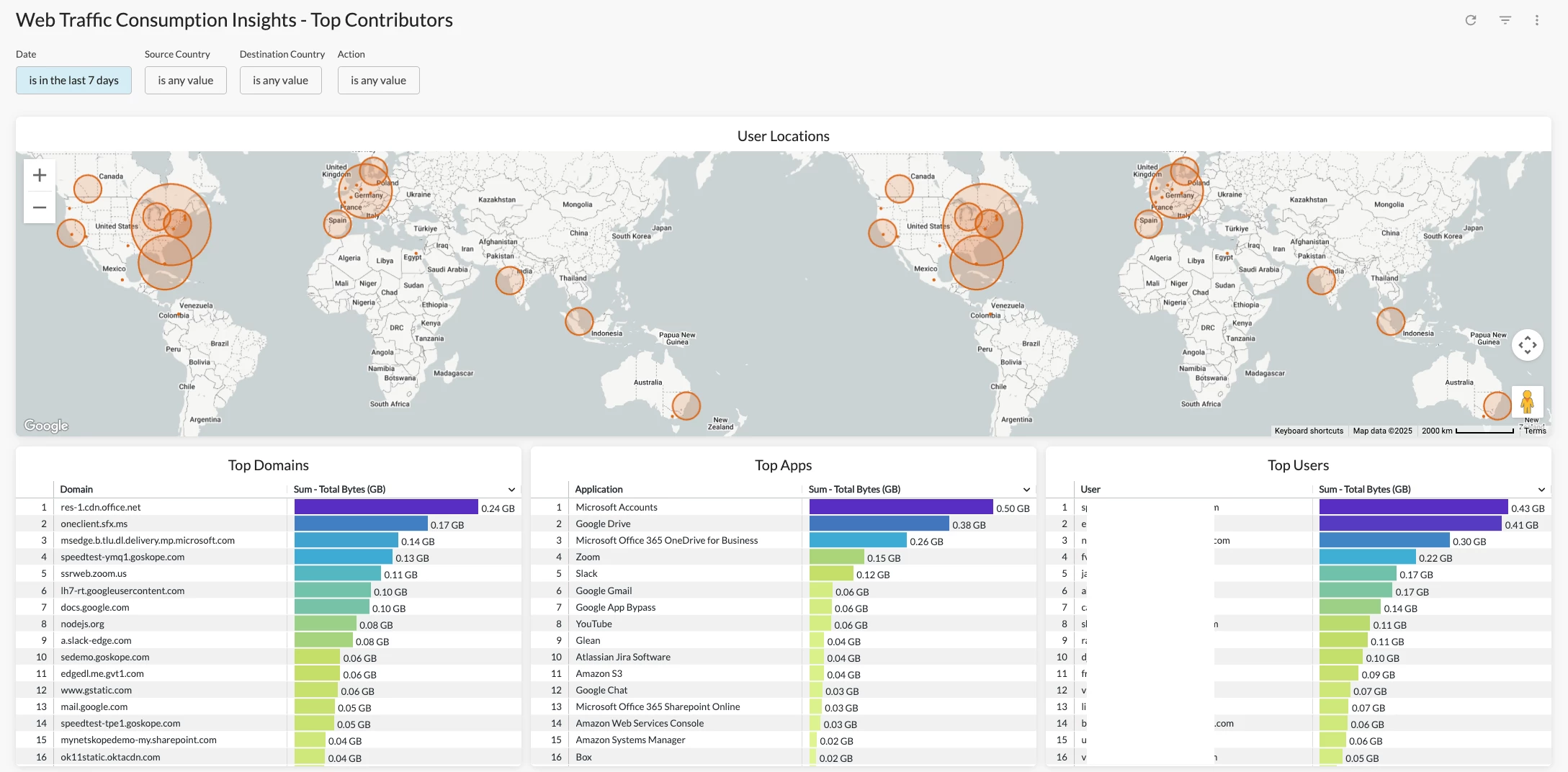Toggle sort arrow on Top Apps bytes column
Image resolution: width=1568 pixels, height=772 pixels.
coord(1026,490)
